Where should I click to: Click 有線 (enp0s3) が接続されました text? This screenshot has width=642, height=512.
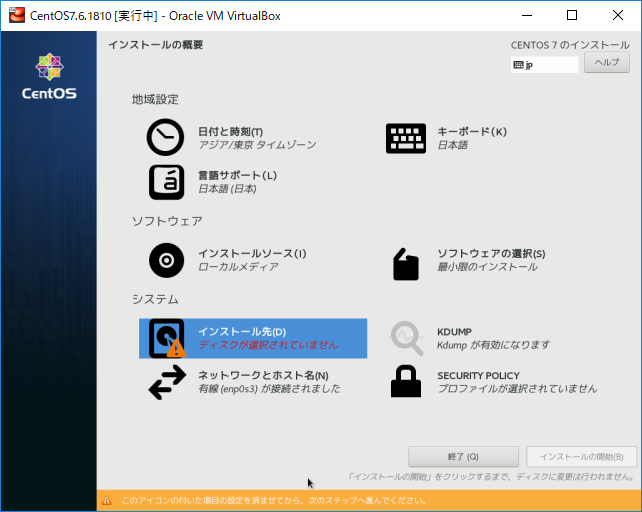point(269,388)
